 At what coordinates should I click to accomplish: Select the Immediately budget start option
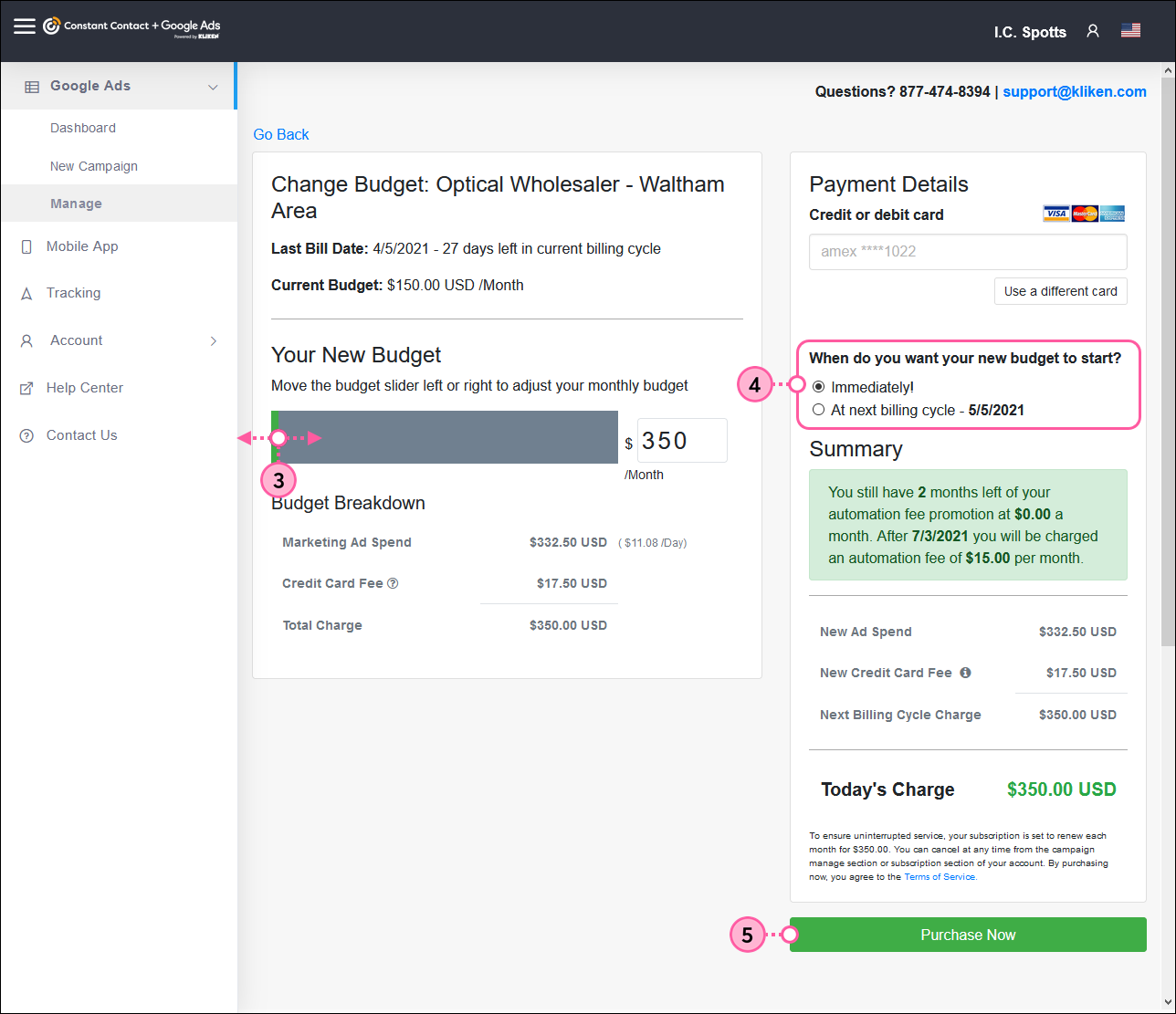click(x=818, y=386)
